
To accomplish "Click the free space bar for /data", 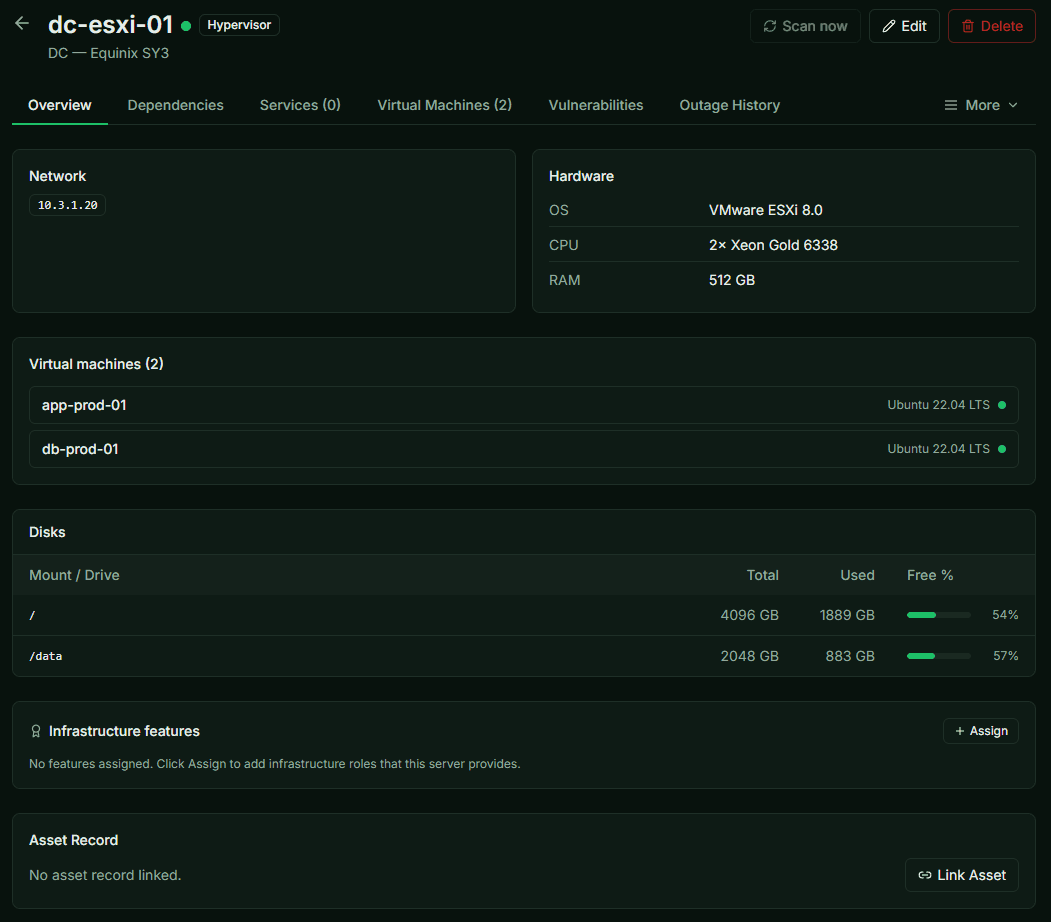I will pos(938,656).
